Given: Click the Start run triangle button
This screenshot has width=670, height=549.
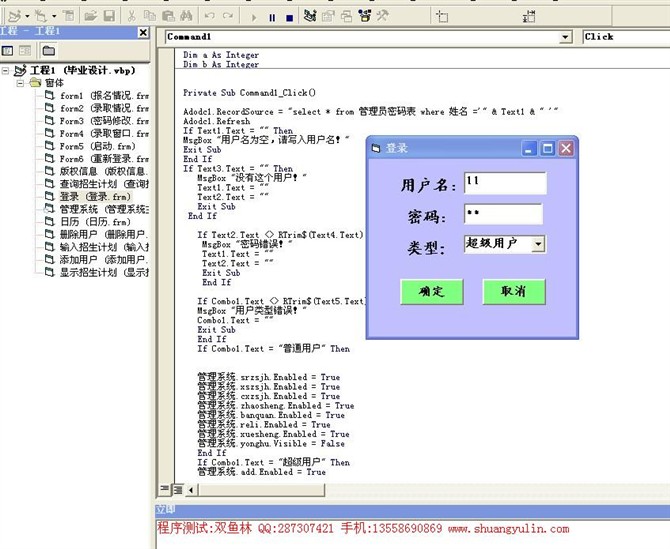Looking at the screenshot, I should tap(254, 18).
